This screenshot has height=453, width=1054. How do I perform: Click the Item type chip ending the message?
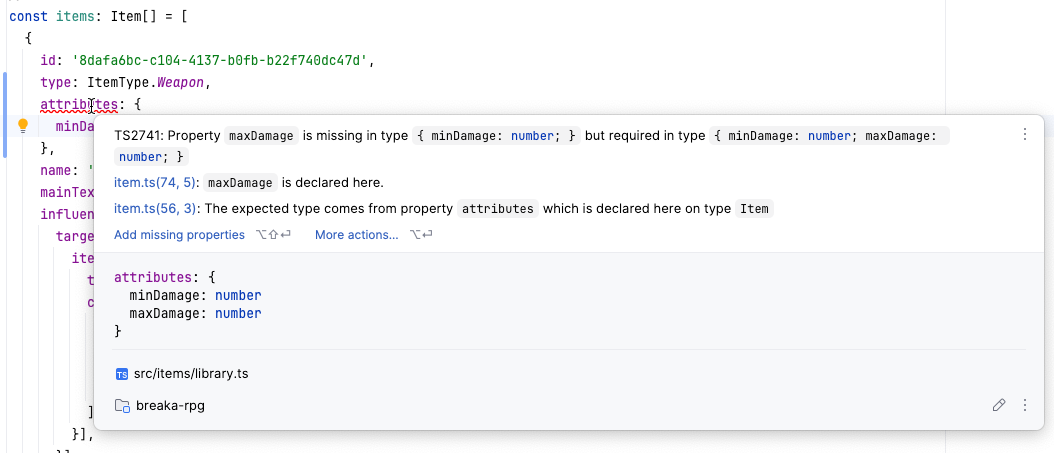(755, 209)
